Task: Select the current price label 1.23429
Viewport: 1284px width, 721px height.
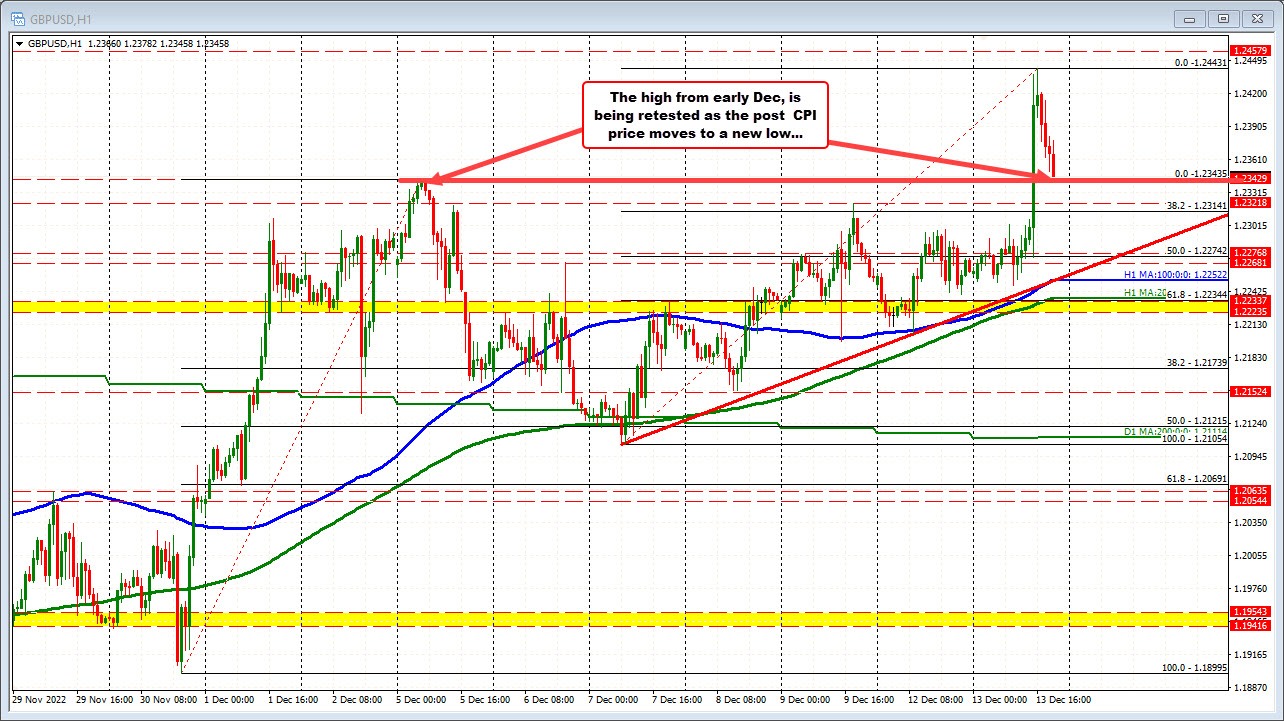Action: point(1251,178)
